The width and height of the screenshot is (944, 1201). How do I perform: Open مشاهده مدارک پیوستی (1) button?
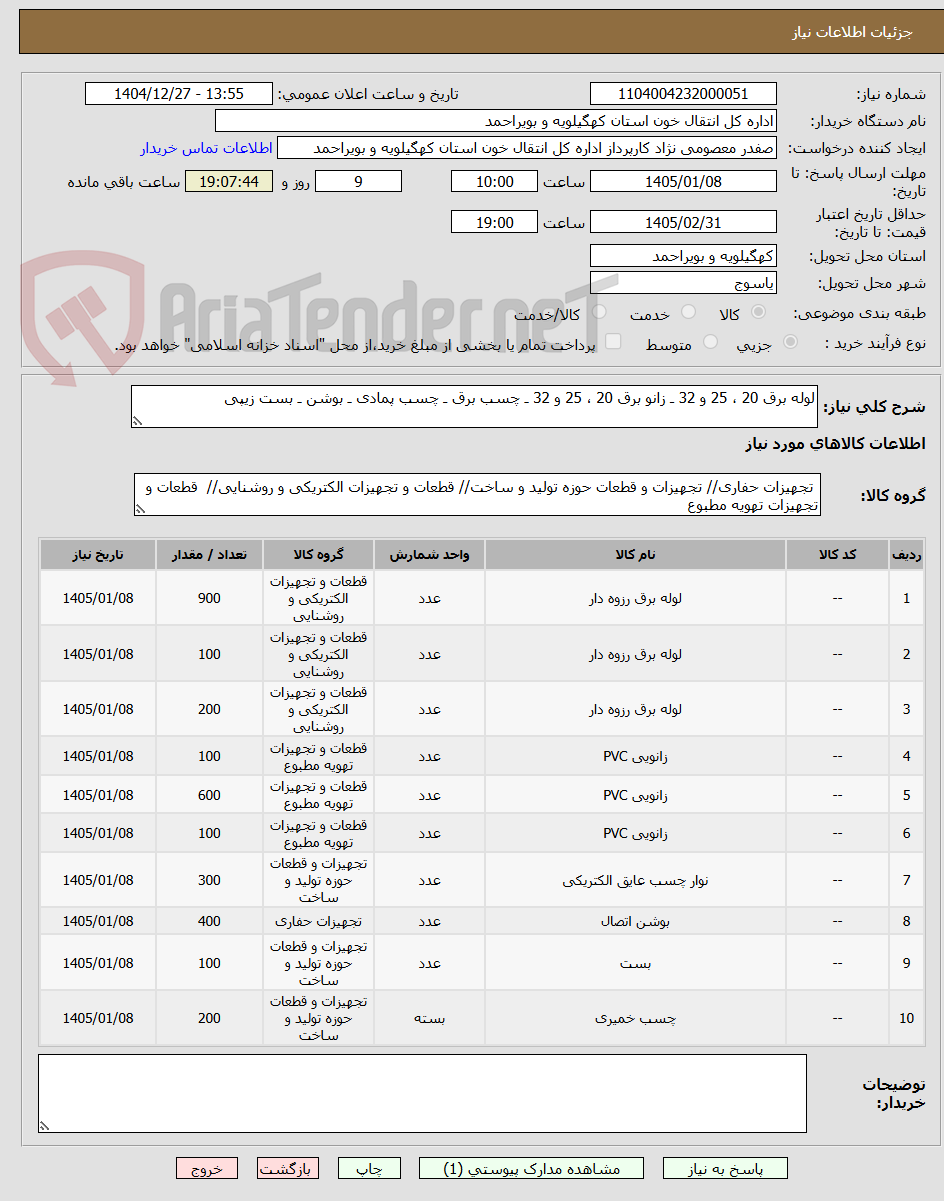click(x=531, y=1168)
